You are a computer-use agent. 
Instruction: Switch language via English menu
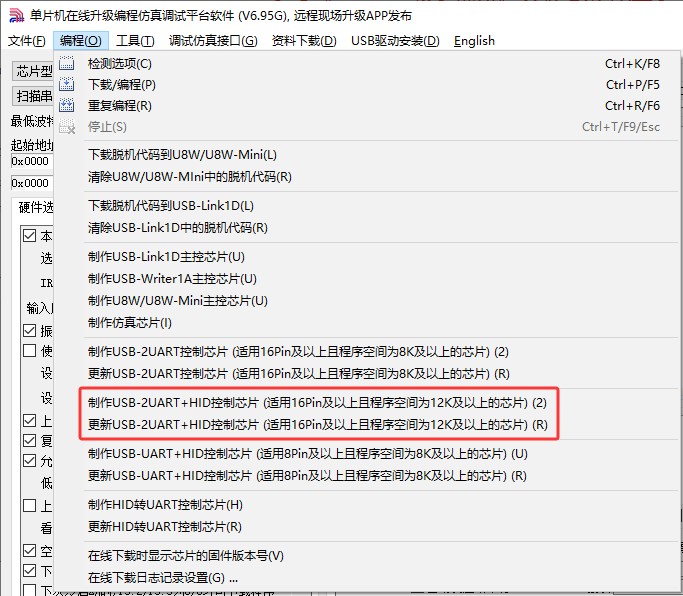point(474,41)
